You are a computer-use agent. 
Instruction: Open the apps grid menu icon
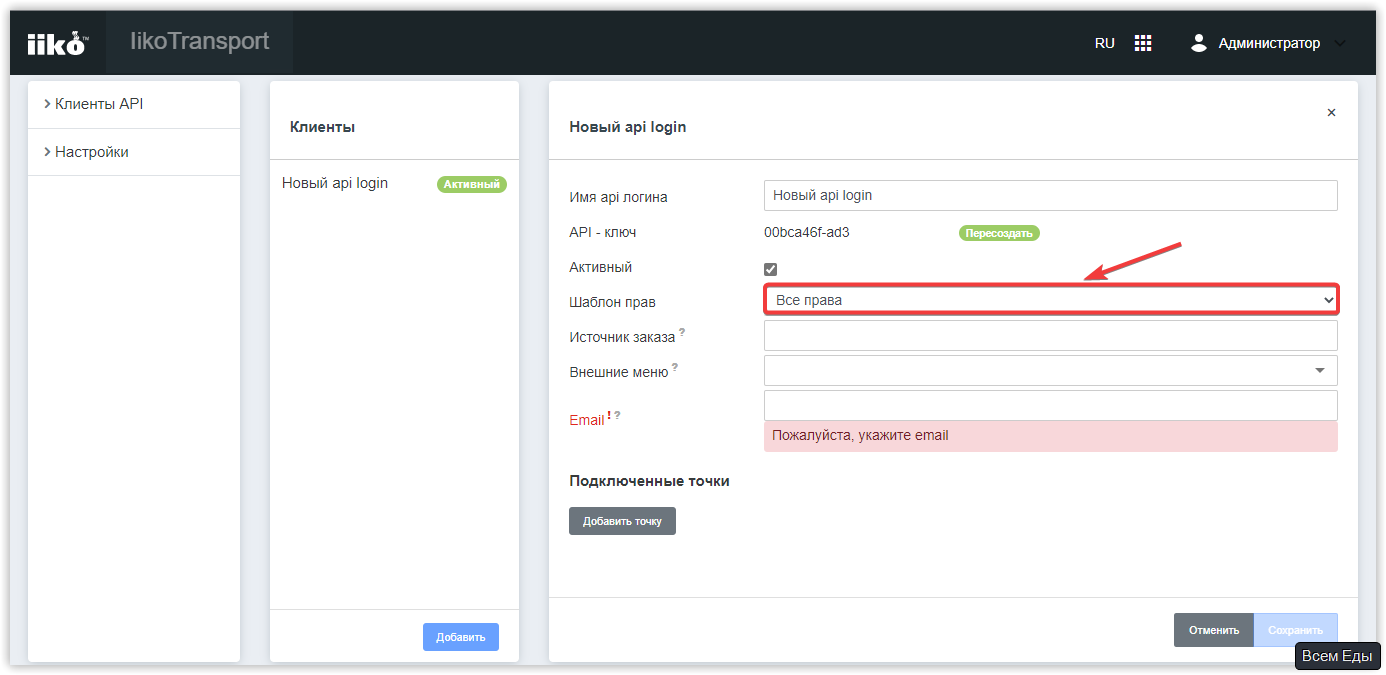(1143, 43)
